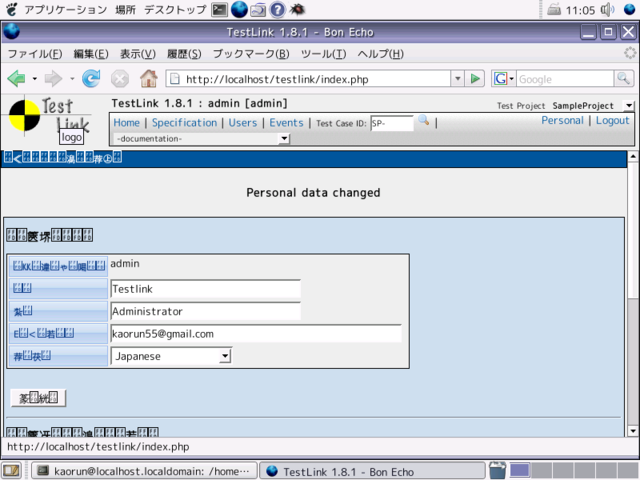Click the green Go arrow next to URL
This screenshot has width=640, height=480.
(x=475, y=78)
